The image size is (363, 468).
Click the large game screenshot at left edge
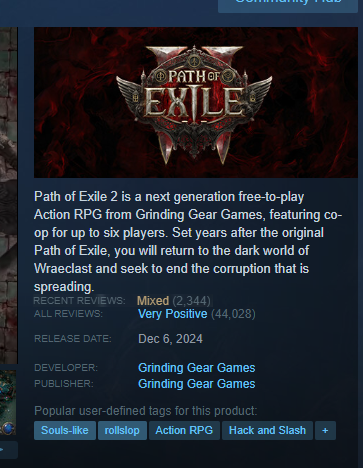[x=9, y=196]
